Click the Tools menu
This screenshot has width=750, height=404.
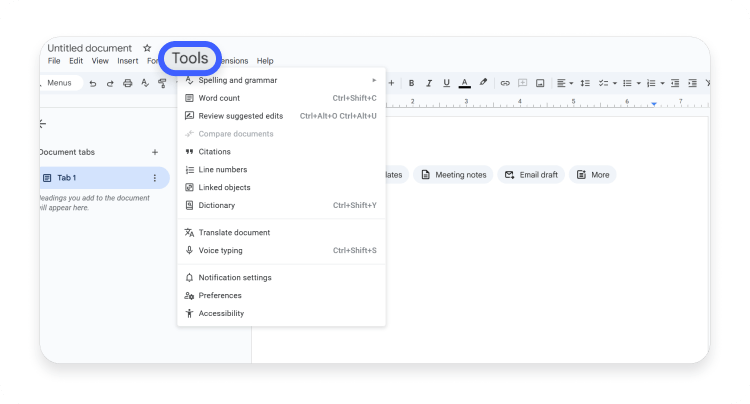190,58
